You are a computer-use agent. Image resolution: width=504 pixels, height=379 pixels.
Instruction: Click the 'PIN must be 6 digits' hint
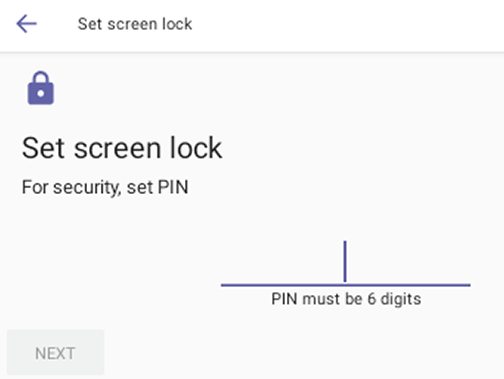point(346,299)
